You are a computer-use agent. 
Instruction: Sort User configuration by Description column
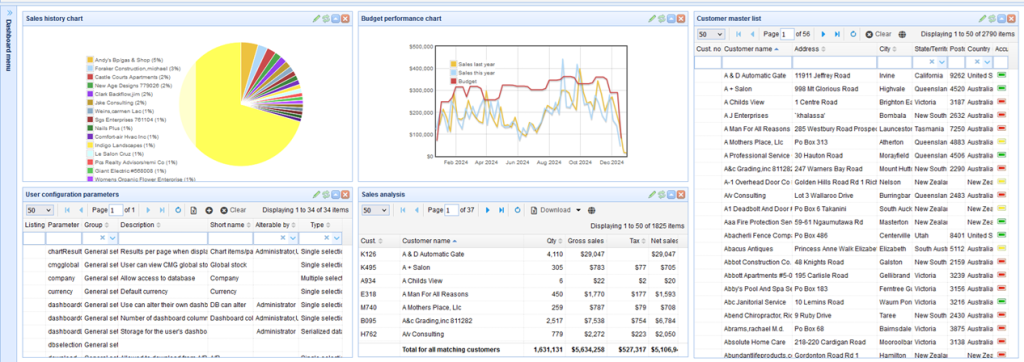[163, 225]
